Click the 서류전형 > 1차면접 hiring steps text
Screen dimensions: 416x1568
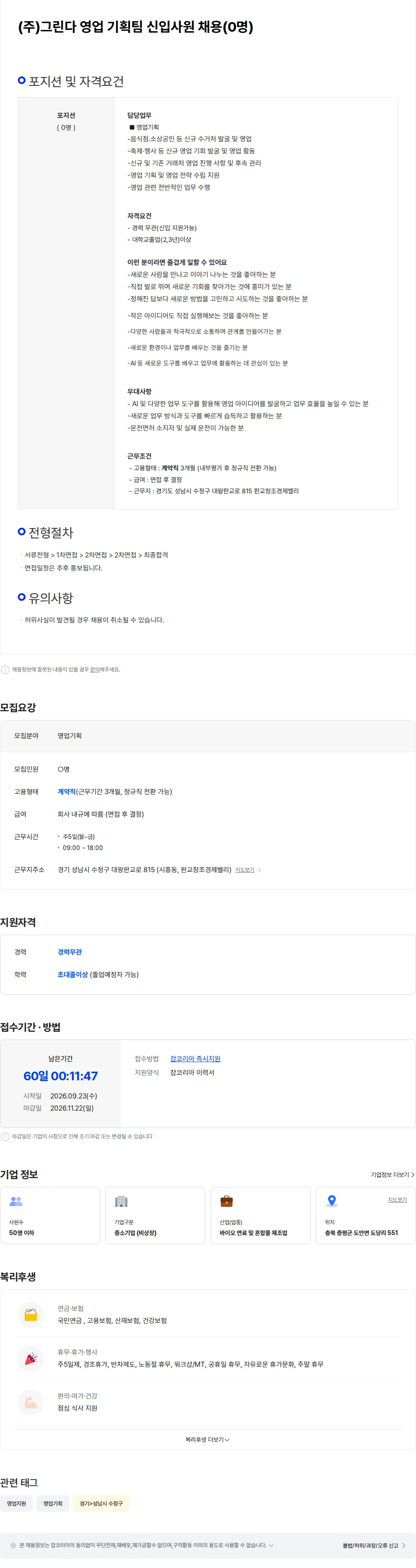click(x=96, y=554)
